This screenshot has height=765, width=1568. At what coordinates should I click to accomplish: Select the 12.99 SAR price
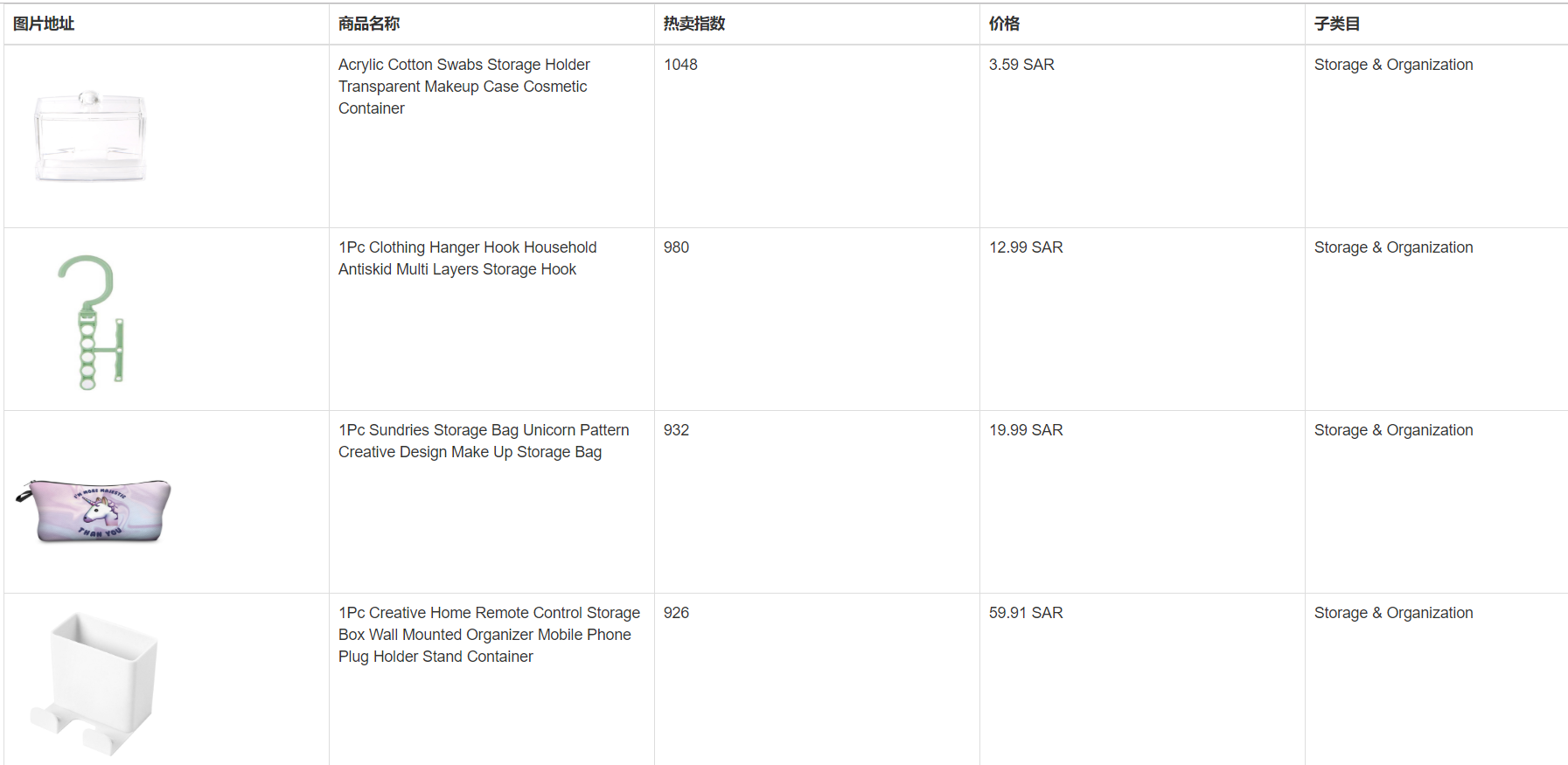coord(1026,247)
